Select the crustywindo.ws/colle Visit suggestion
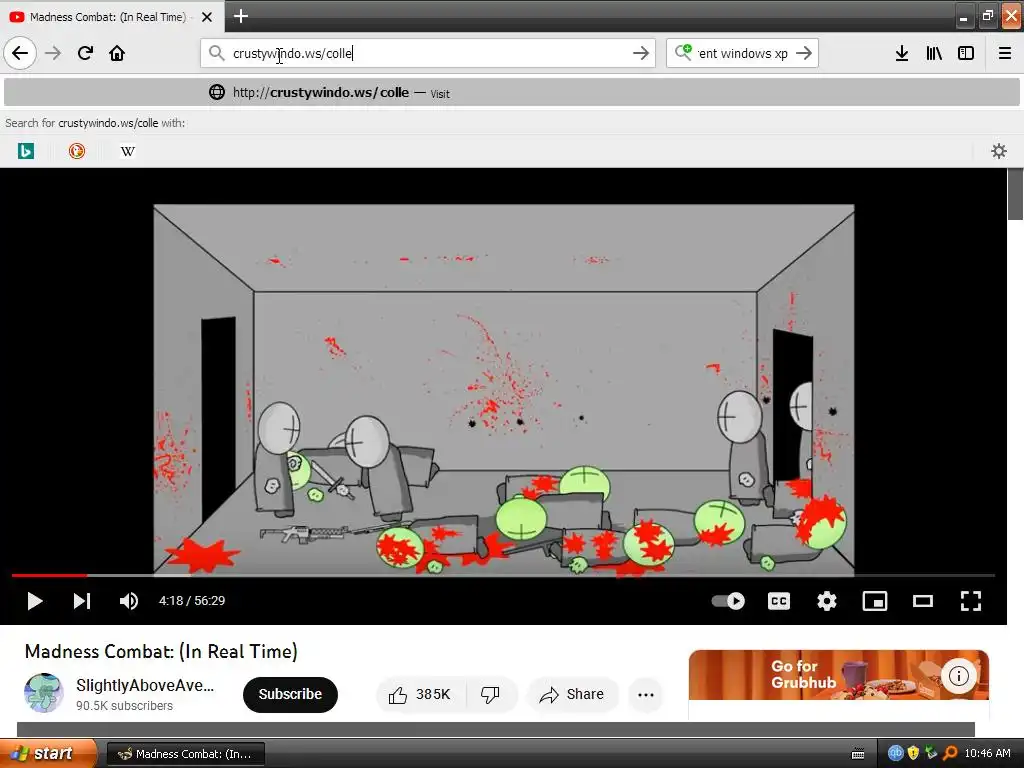The width and height of the screenshot is (1024, 768). (x=512, y=93)
